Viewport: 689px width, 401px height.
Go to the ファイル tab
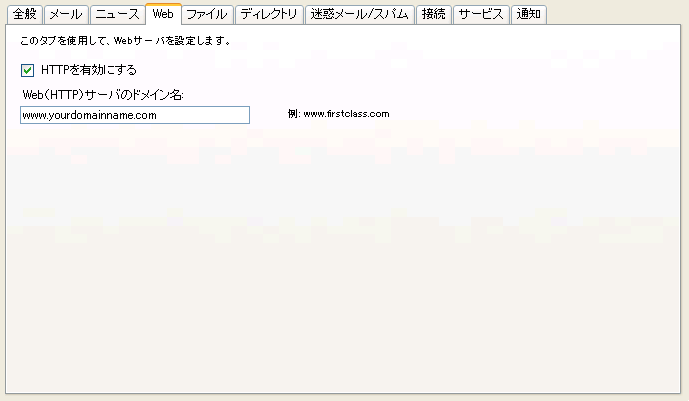pyautogui.click(x=207, y=14)
